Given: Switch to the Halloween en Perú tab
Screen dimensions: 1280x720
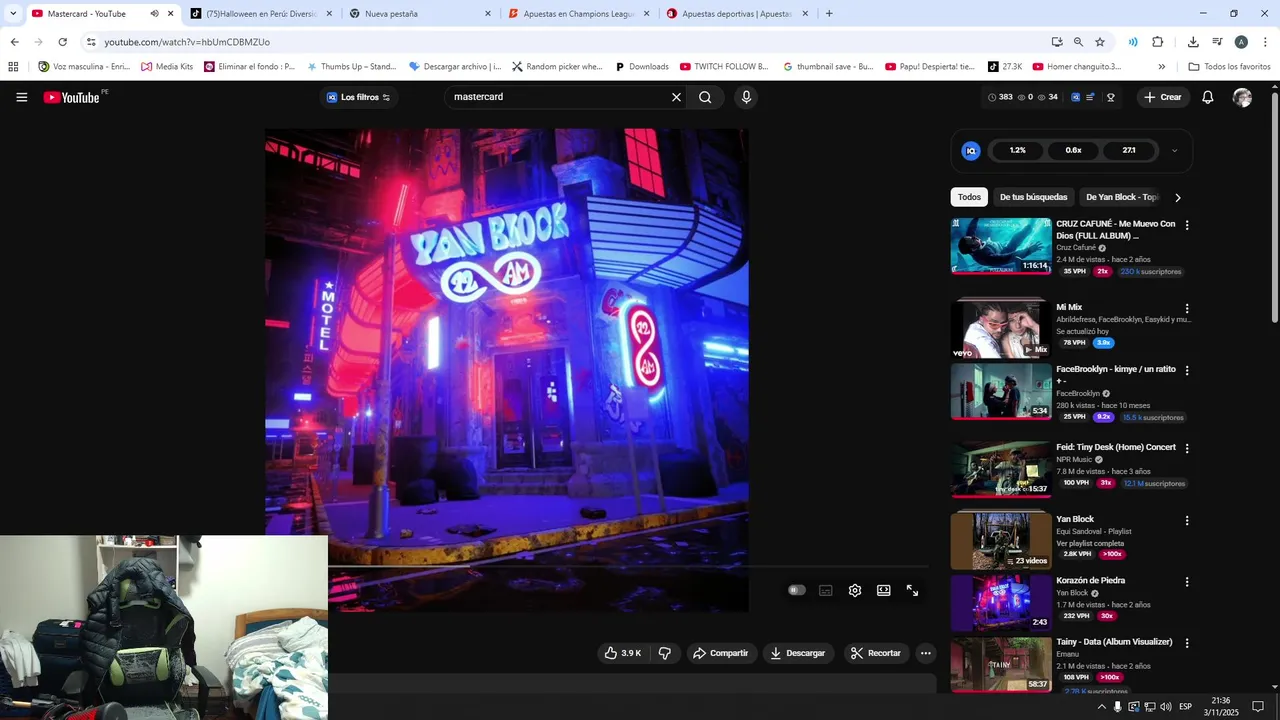Looking at the screenshot, I should (260, 14).
